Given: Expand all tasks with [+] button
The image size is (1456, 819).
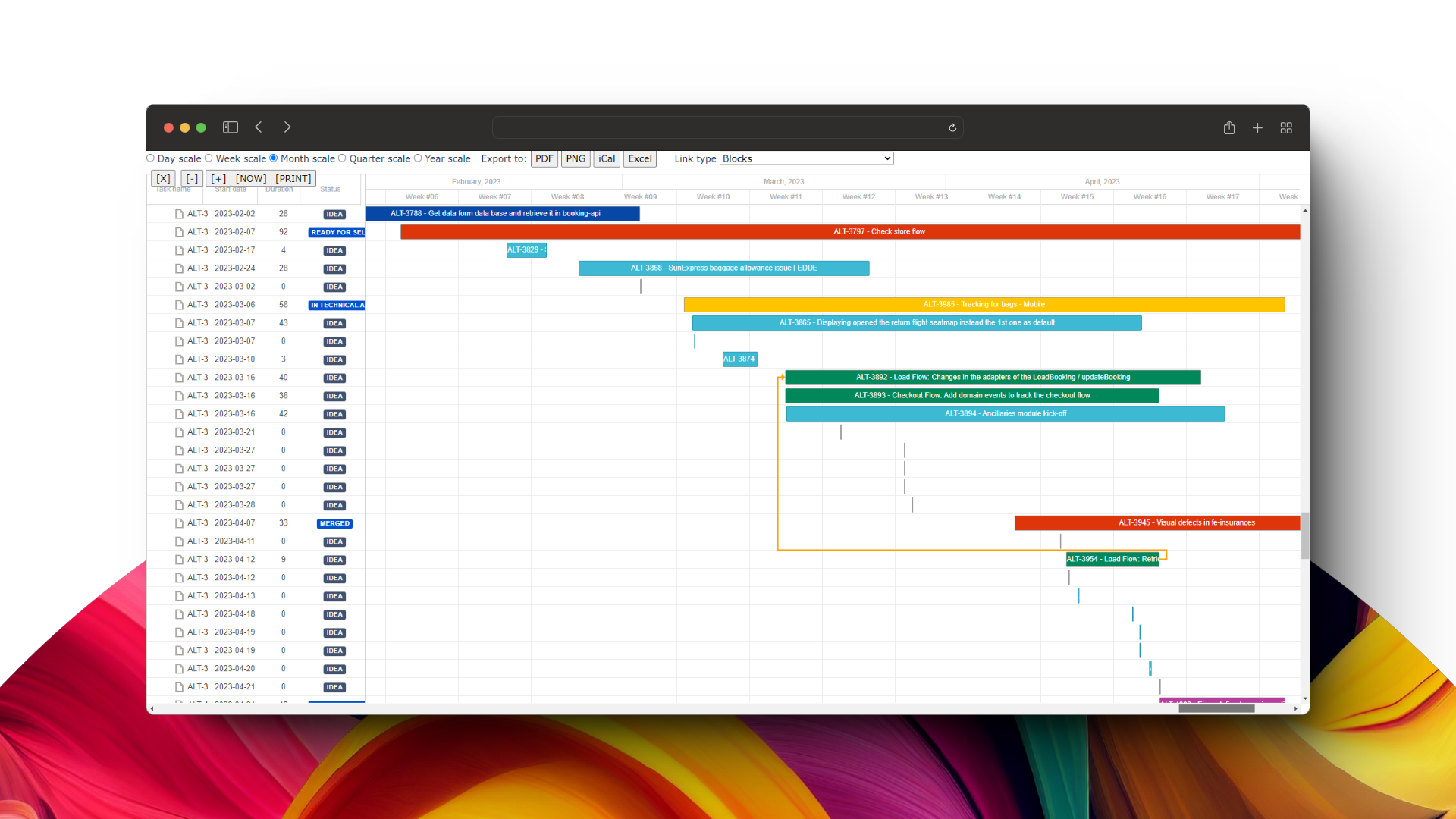Looking at the screenshot, I should click(x=218, y=179).
